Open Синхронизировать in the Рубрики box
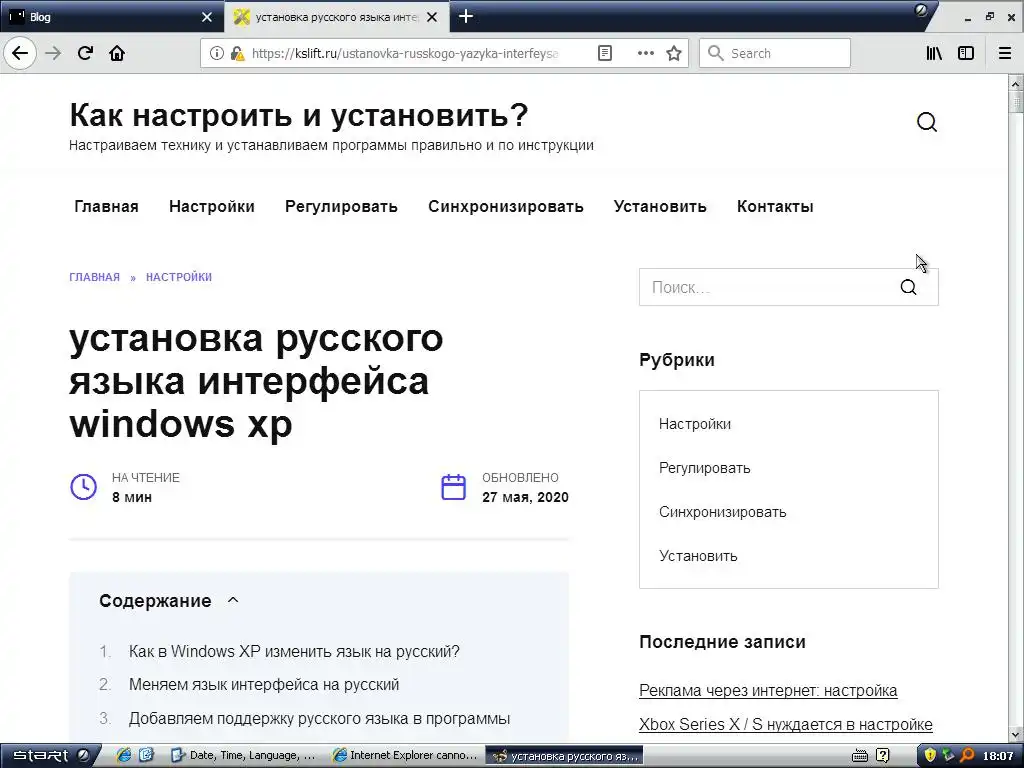This screenshot has height=768, width=1024. pos(722,511)
